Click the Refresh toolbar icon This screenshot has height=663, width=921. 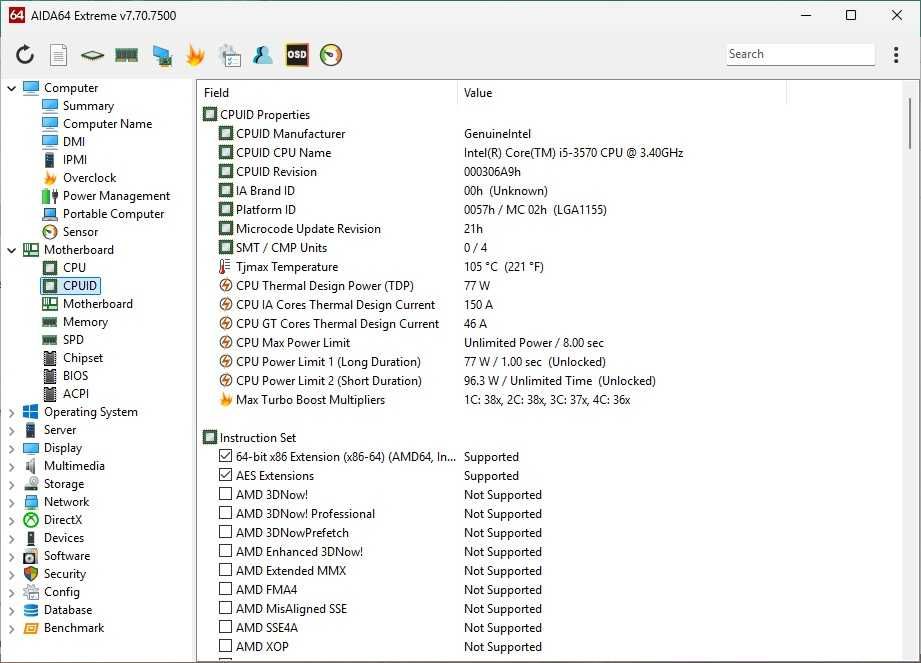click(x=25, y=55)
